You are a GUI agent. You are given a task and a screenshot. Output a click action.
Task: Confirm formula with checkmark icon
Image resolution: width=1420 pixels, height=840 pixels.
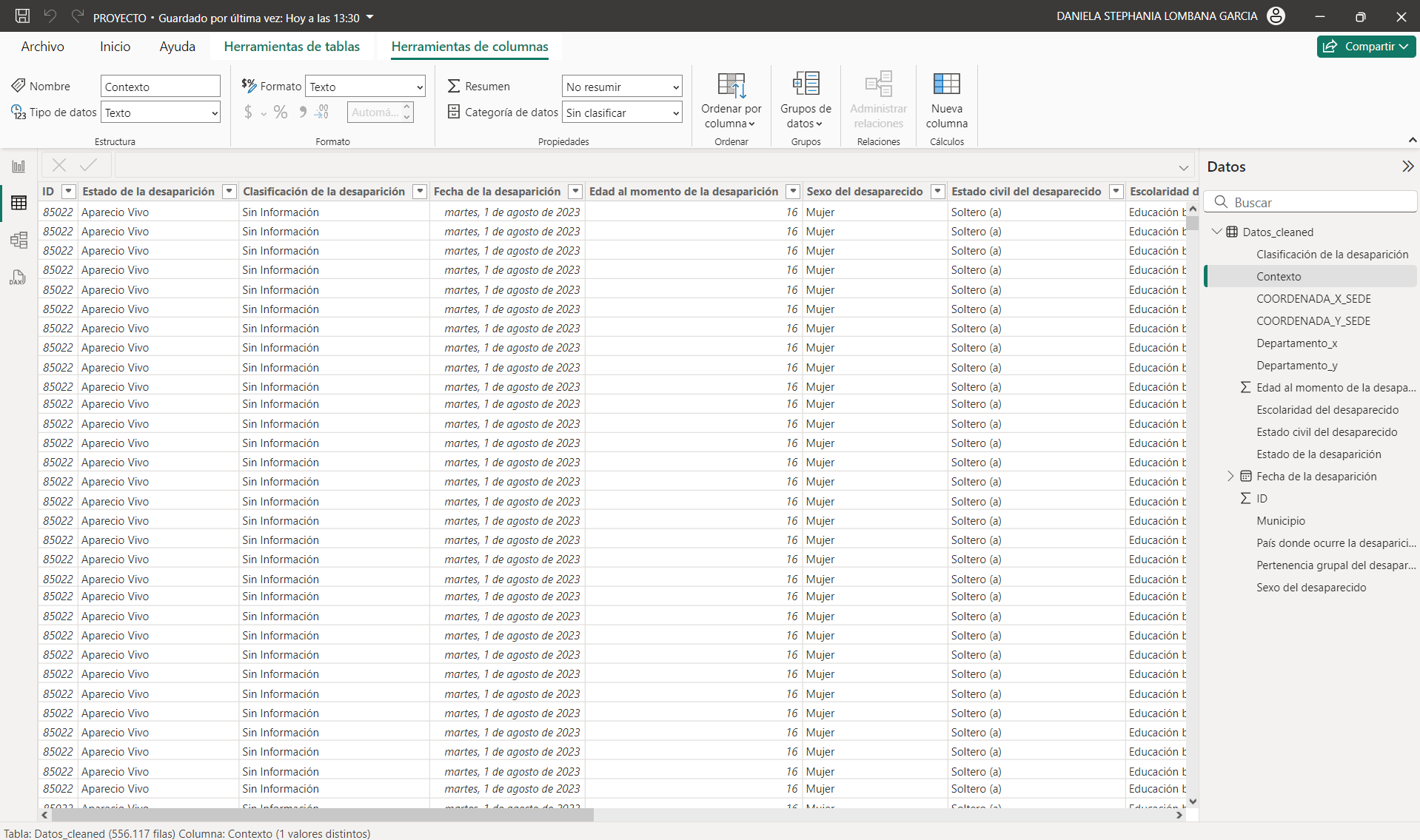[89, 165]
